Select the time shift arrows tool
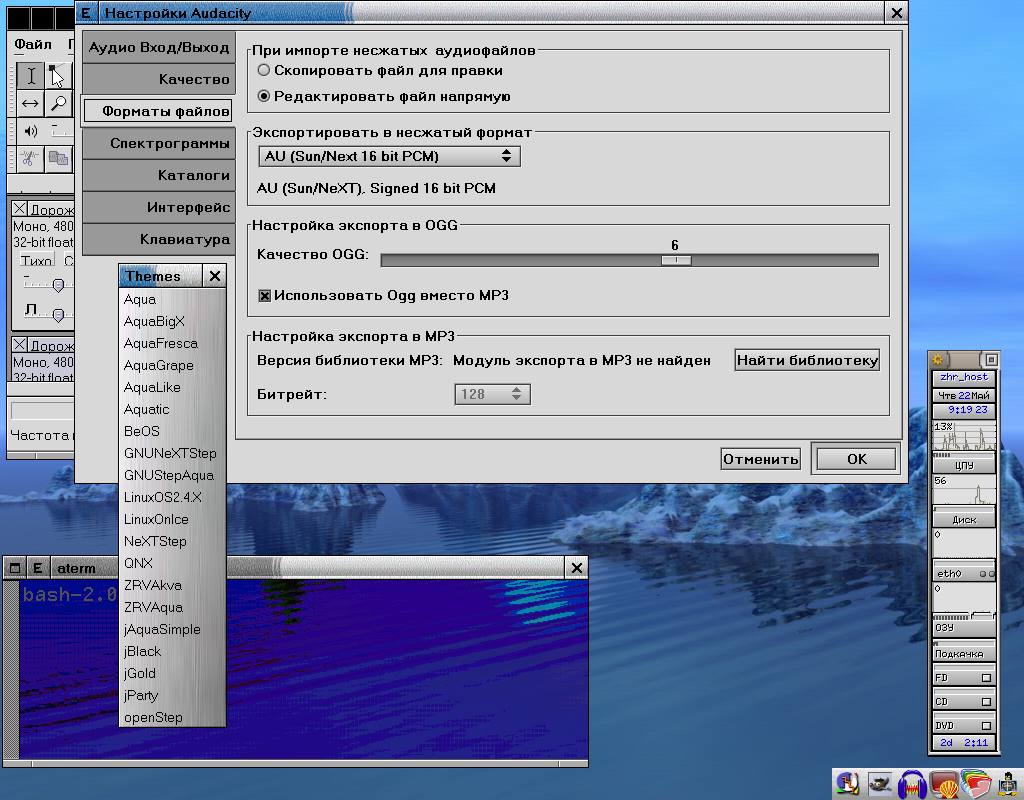Screen dimensions: 1024x800 pyautogui.click(x=31, y=104)
